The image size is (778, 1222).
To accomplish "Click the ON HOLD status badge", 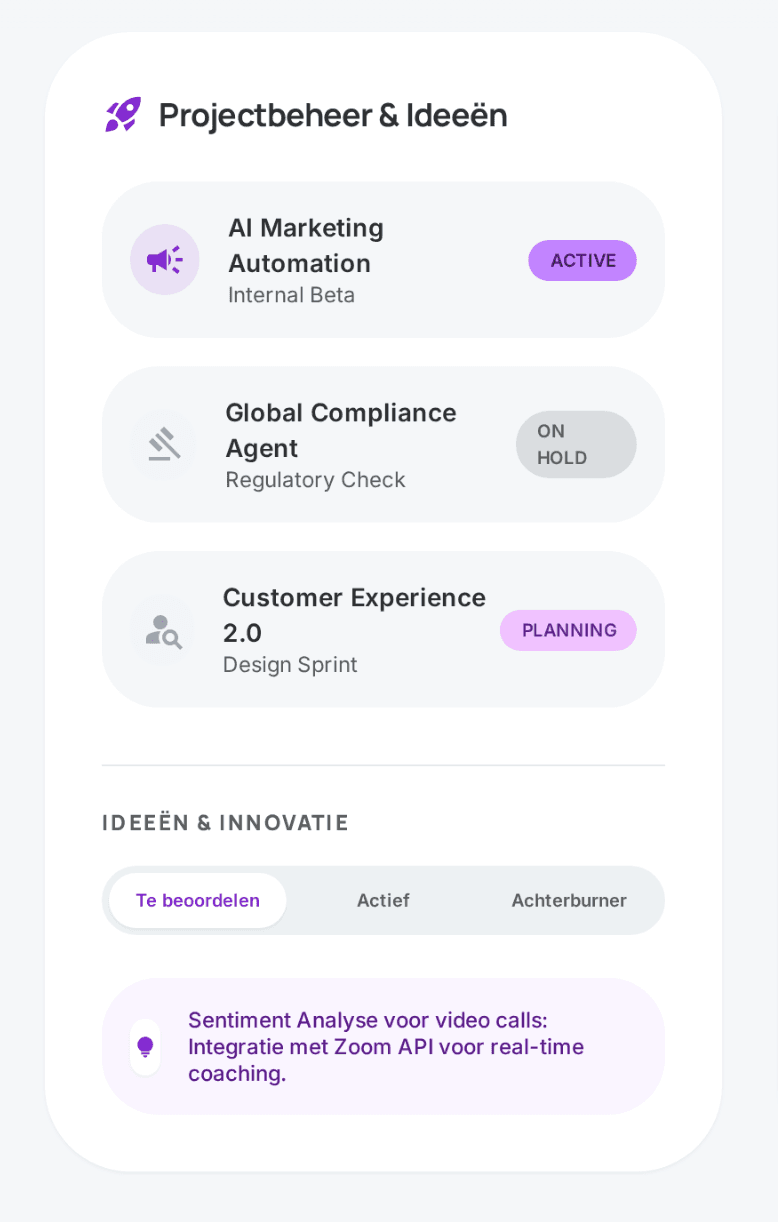I will click(576, 444).
